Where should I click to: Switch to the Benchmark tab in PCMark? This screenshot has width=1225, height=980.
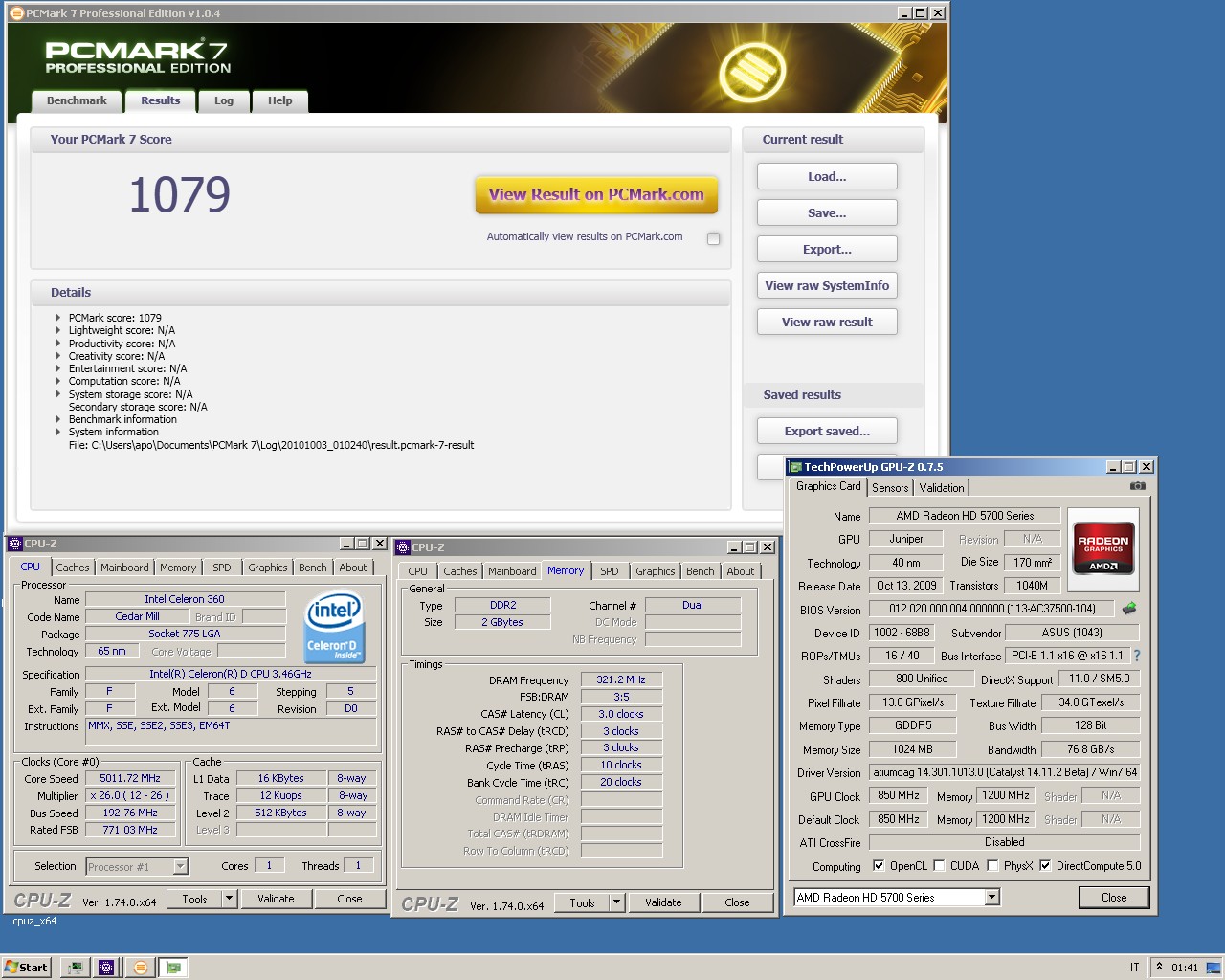(77, 100)
